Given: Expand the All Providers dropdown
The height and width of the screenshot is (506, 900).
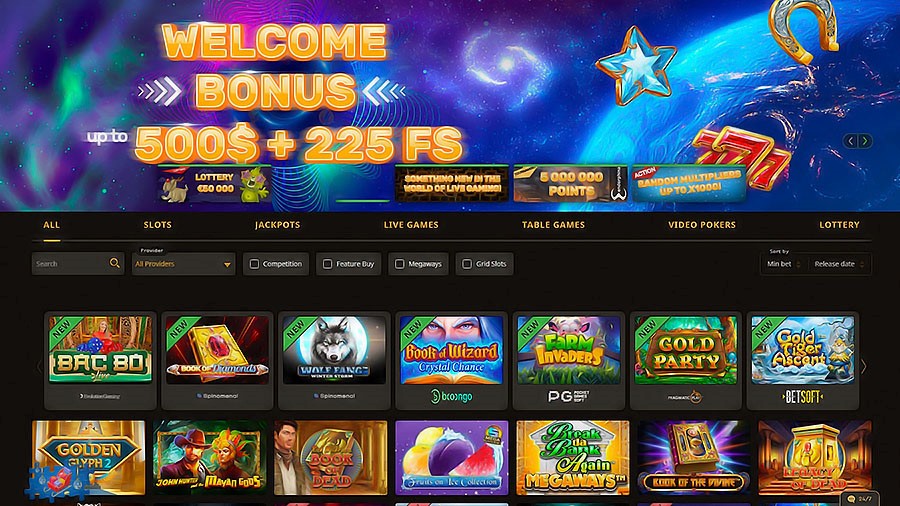Looking at the screenshot, I should (183, 264).
